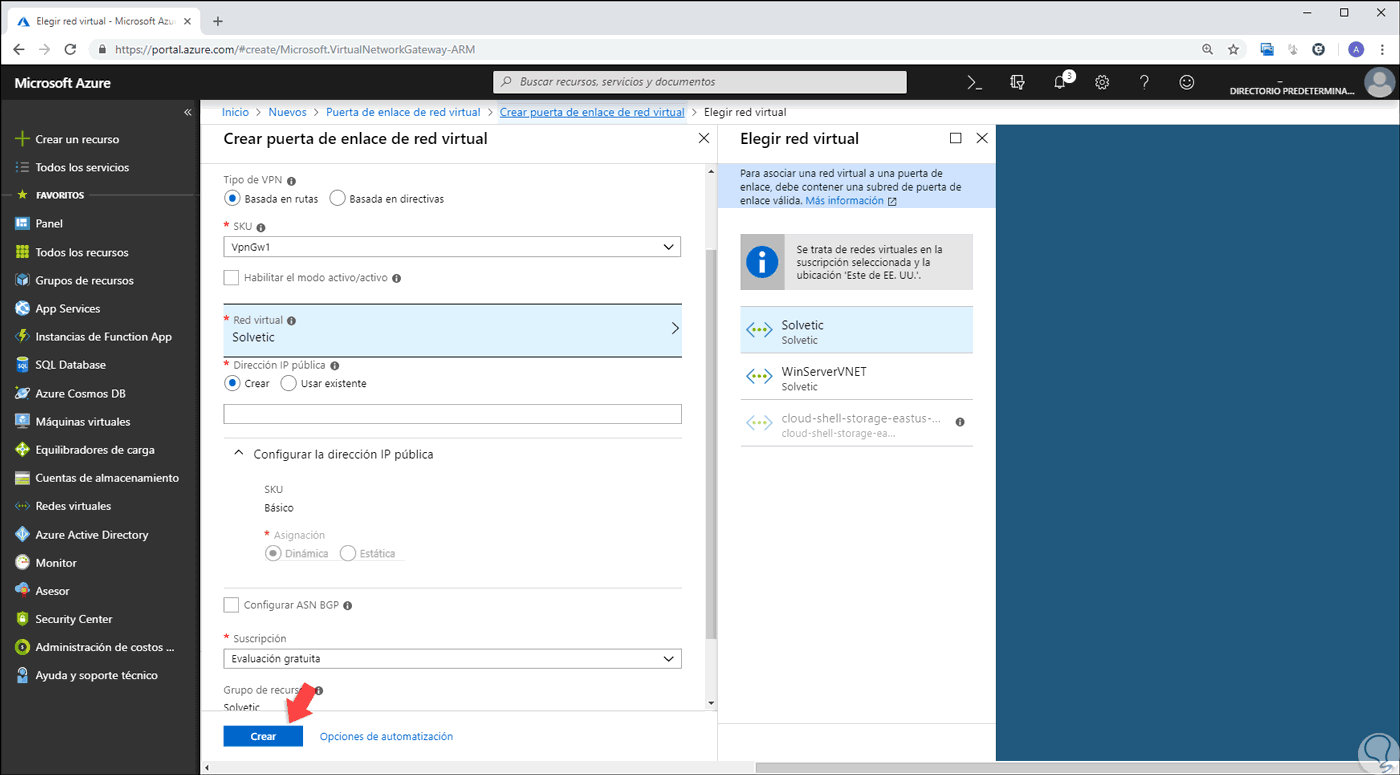Viewport: 1400px width, 775px height.
Task: Reload the browser page
Action: [70, 48]
